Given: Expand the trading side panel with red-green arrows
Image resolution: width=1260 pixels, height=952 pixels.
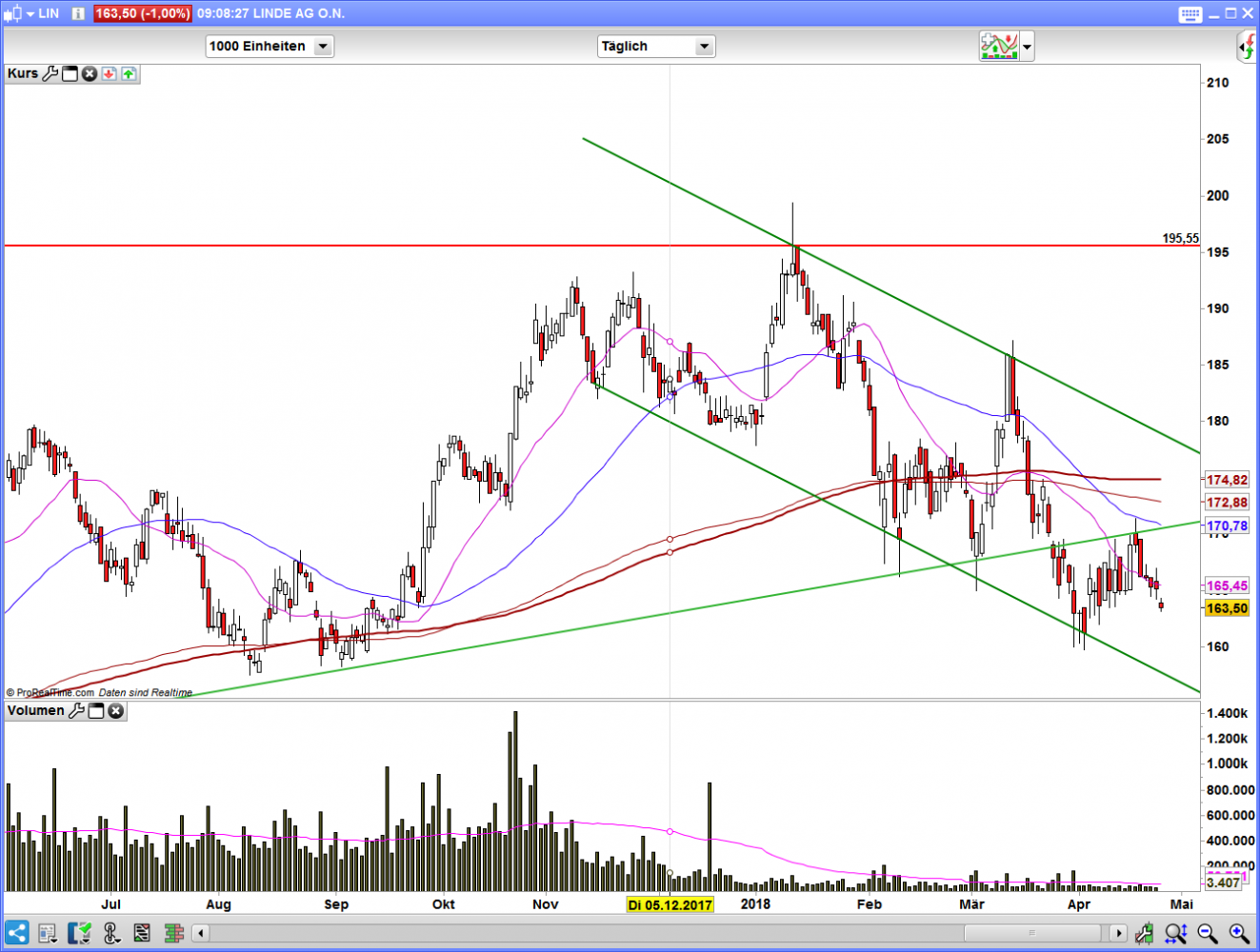Looking at the screenshot, I should (1248, 46).
